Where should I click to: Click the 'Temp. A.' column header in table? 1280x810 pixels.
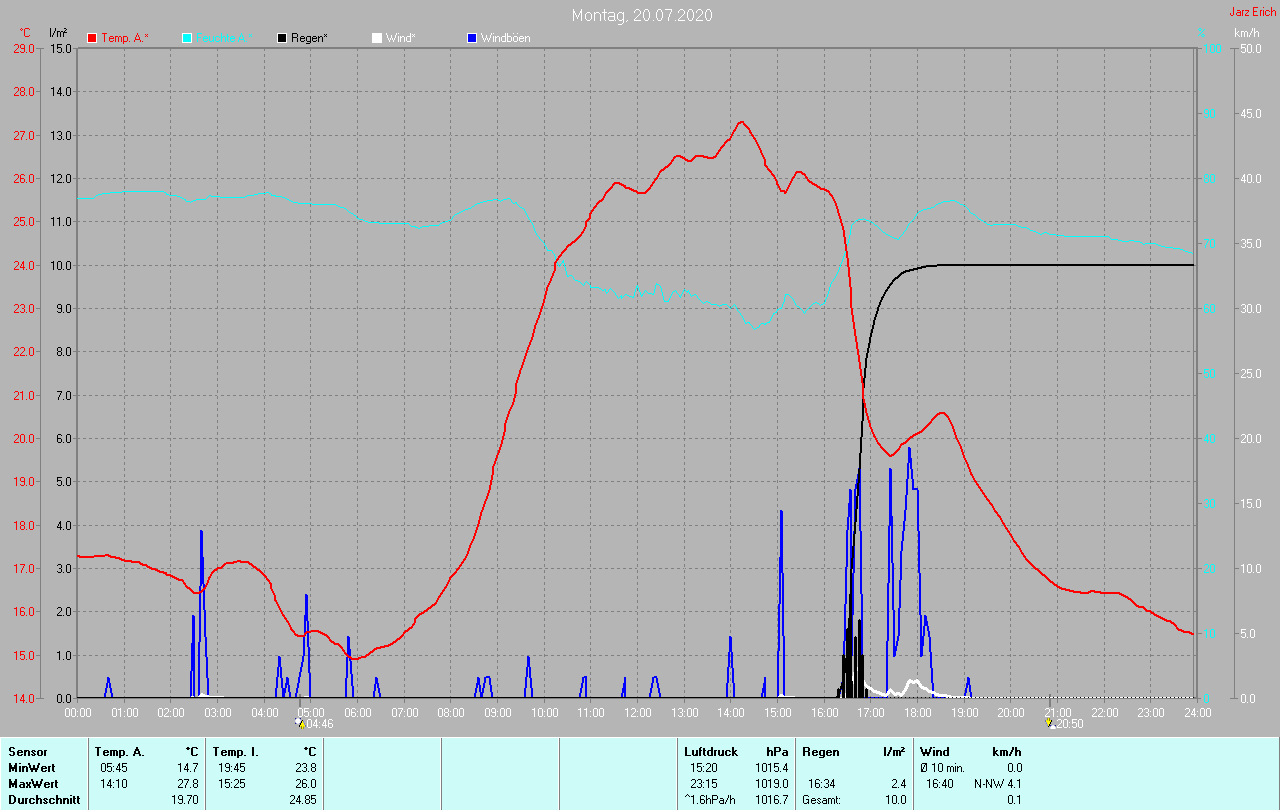coord(119,751)
